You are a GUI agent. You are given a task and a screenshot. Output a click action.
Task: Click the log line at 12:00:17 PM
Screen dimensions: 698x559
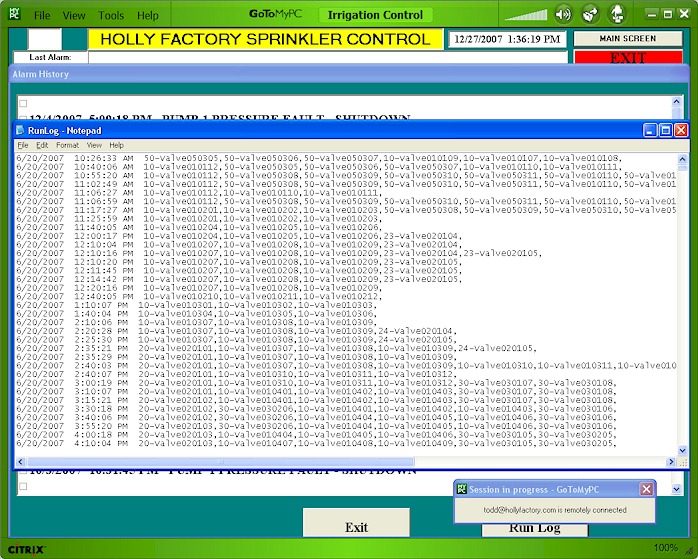pyautogui.click(x=239, y=236)
